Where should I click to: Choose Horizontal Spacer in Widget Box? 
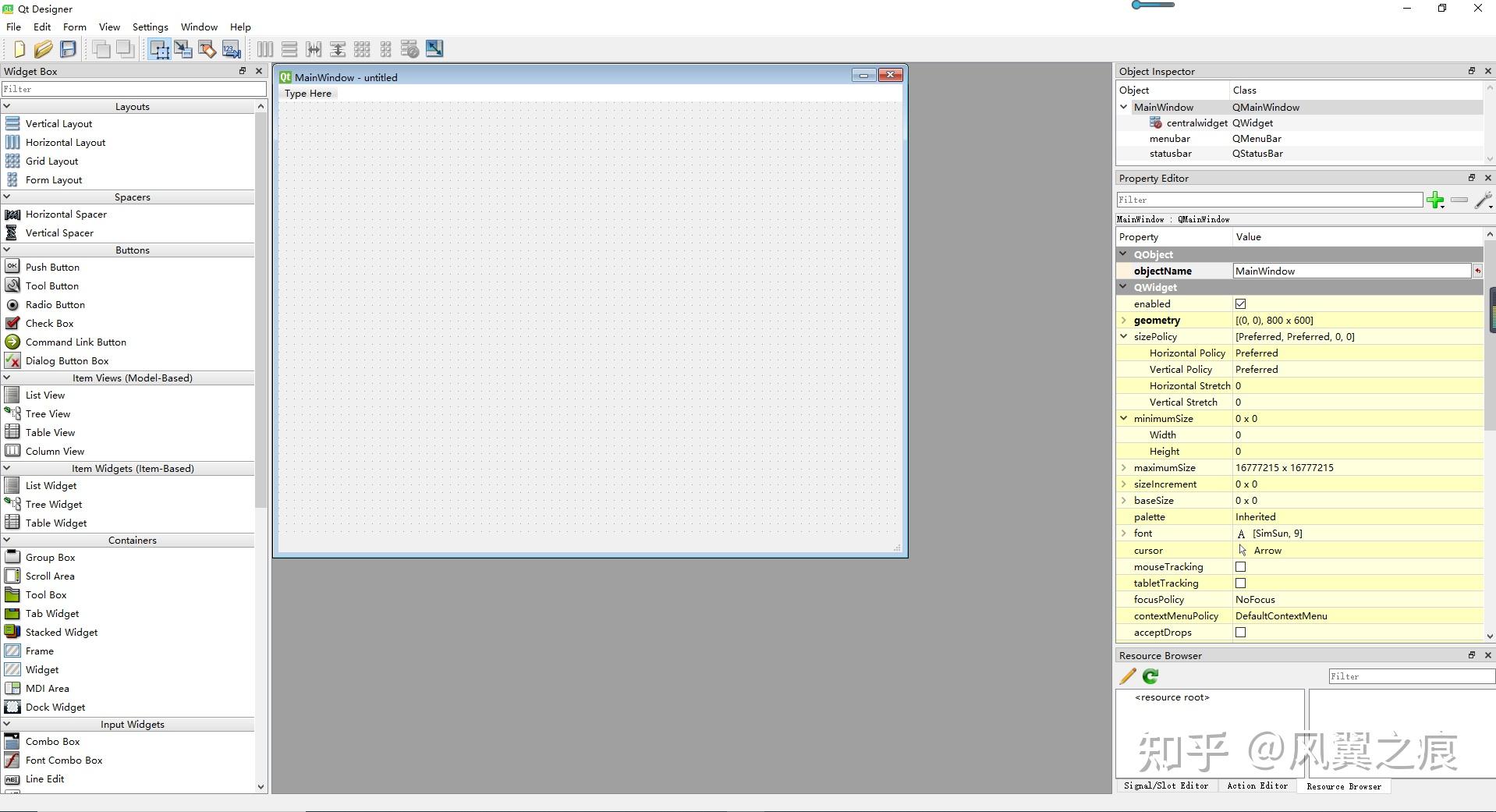click(x=66, y=214)
